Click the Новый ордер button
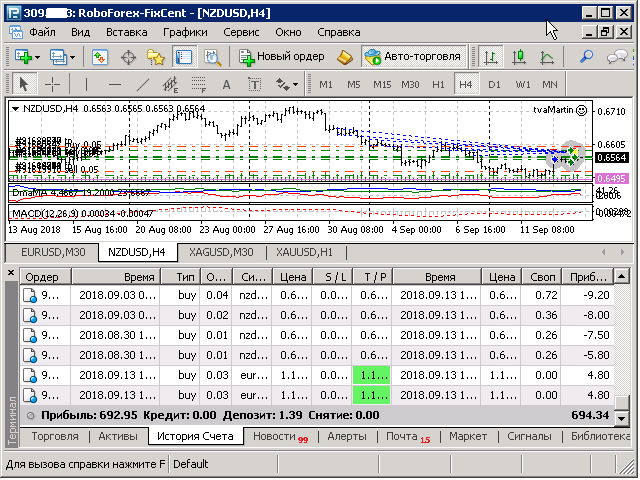 282,56
